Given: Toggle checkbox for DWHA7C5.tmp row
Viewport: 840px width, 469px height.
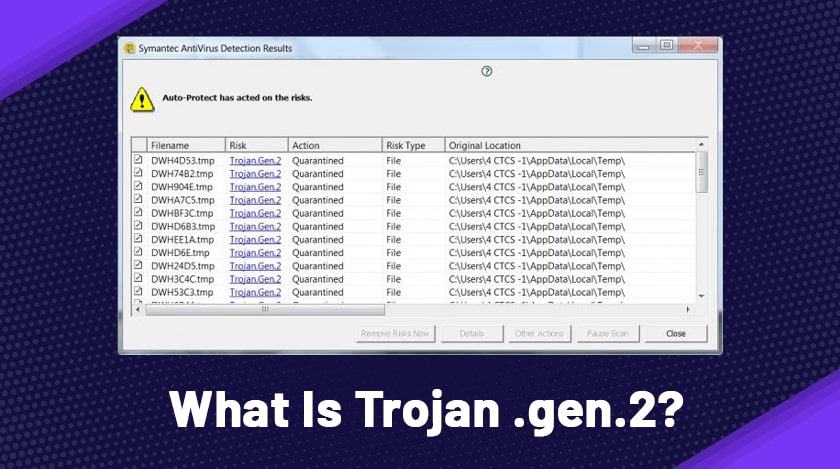Looking at the screenshot, I should (138, 199).
